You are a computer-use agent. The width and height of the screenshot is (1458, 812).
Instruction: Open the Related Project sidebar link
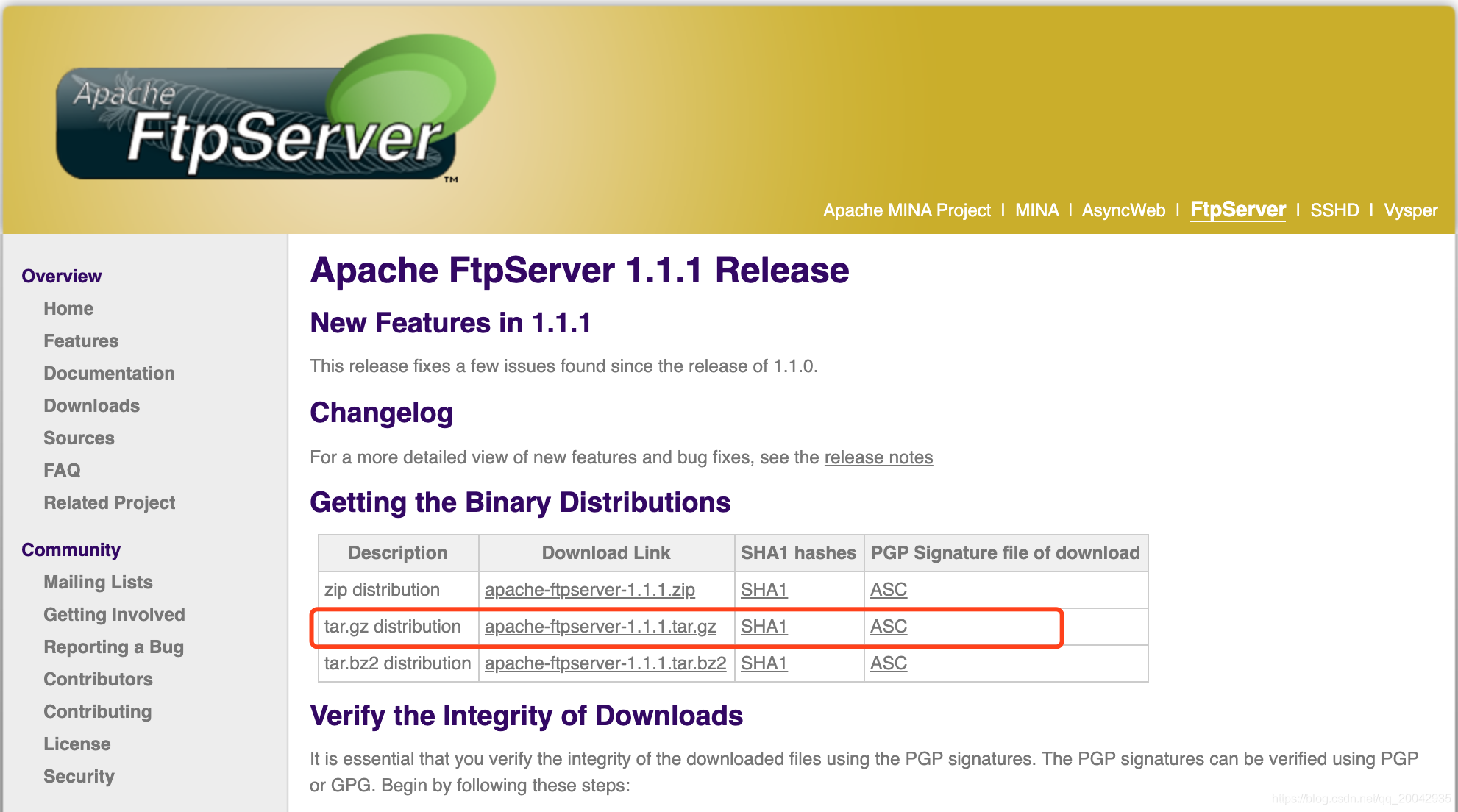pos(109,502)
